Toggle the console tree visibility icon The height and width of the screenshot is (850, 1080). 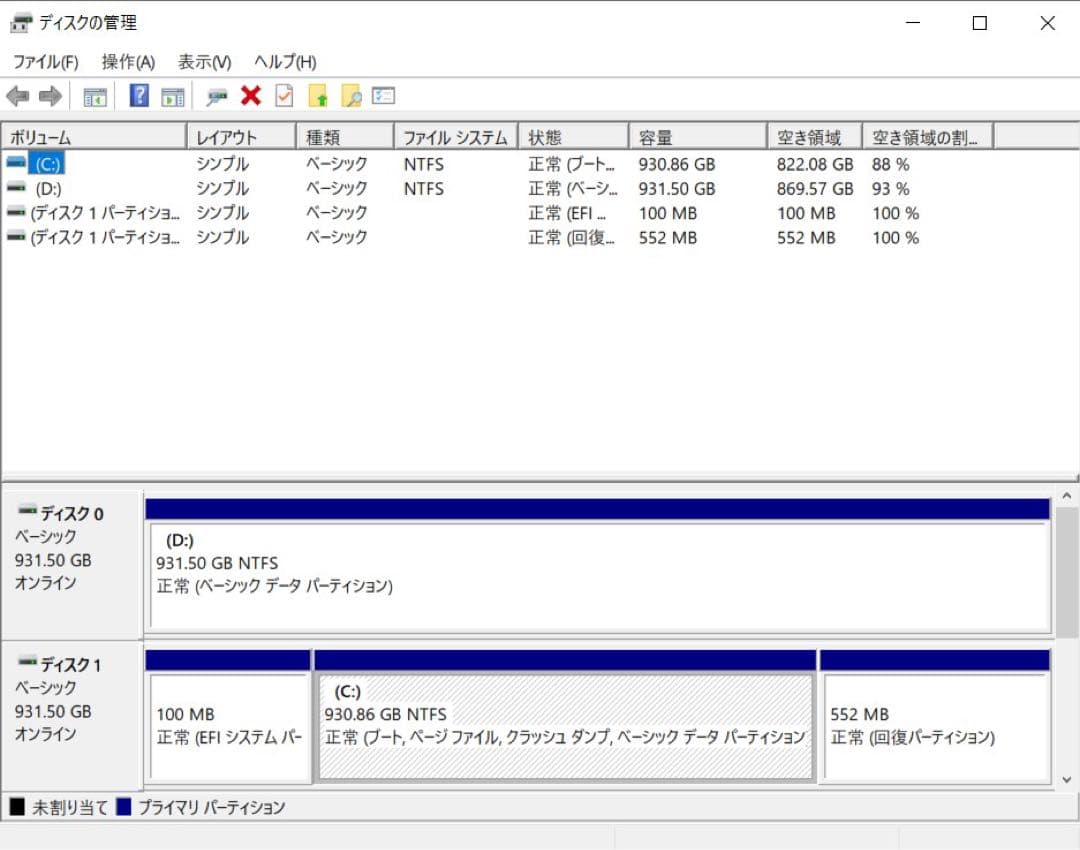point(95,95)
